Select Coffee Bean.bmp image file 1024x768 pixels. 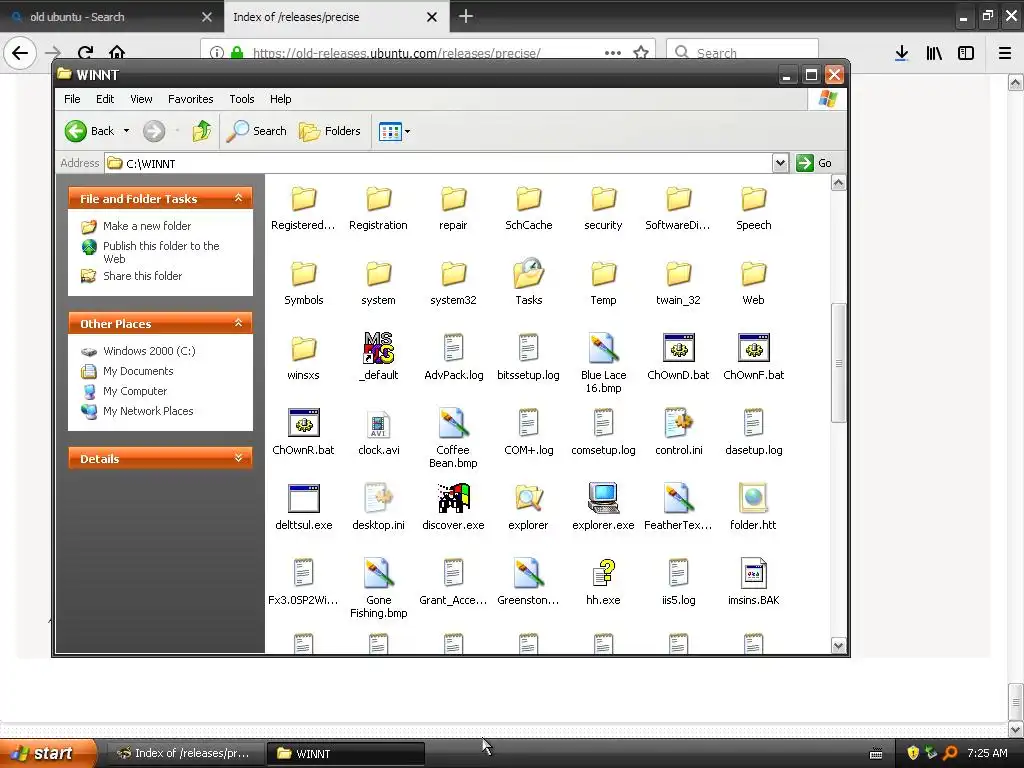[453, 438]
